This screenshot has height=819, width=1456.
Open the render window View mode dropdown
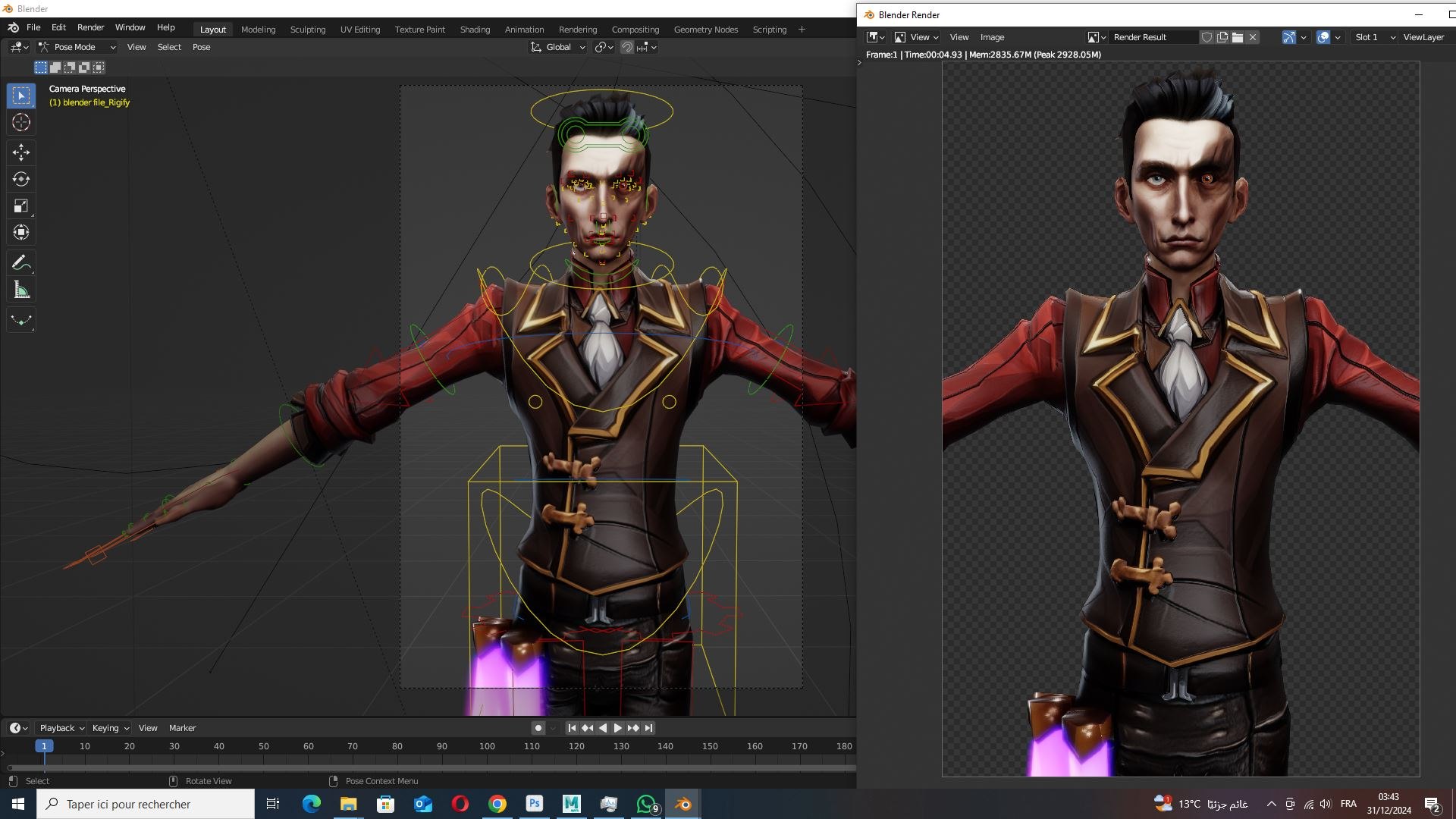point(917,37)
